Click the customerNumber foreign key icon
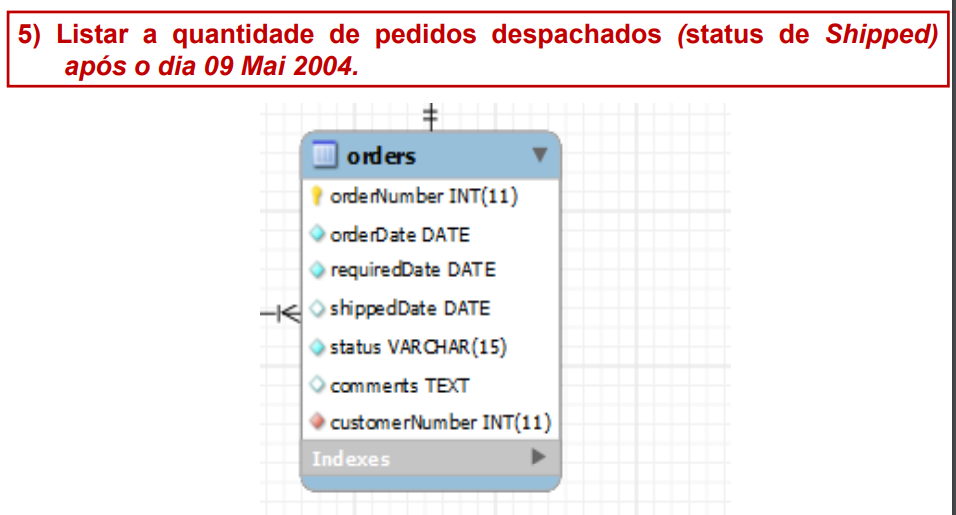 click(317, 421)
